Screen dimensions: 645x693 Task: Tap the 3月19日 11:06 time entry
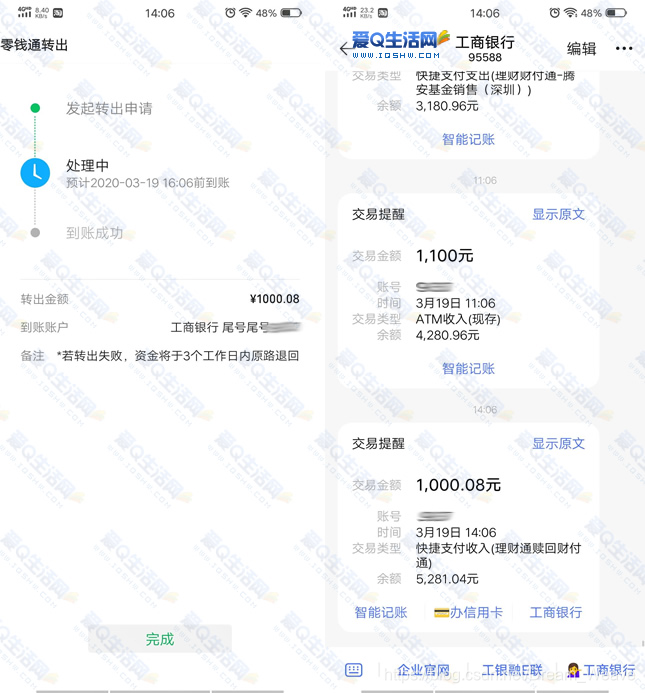455,303
